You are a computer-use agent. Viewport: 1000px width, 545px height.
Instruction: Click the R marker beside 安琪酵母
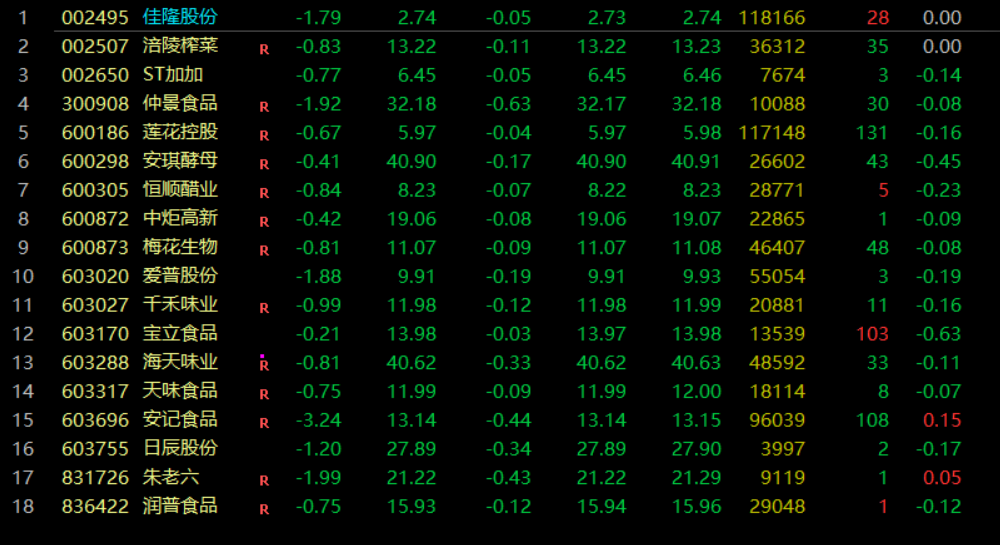pos(264,164)
